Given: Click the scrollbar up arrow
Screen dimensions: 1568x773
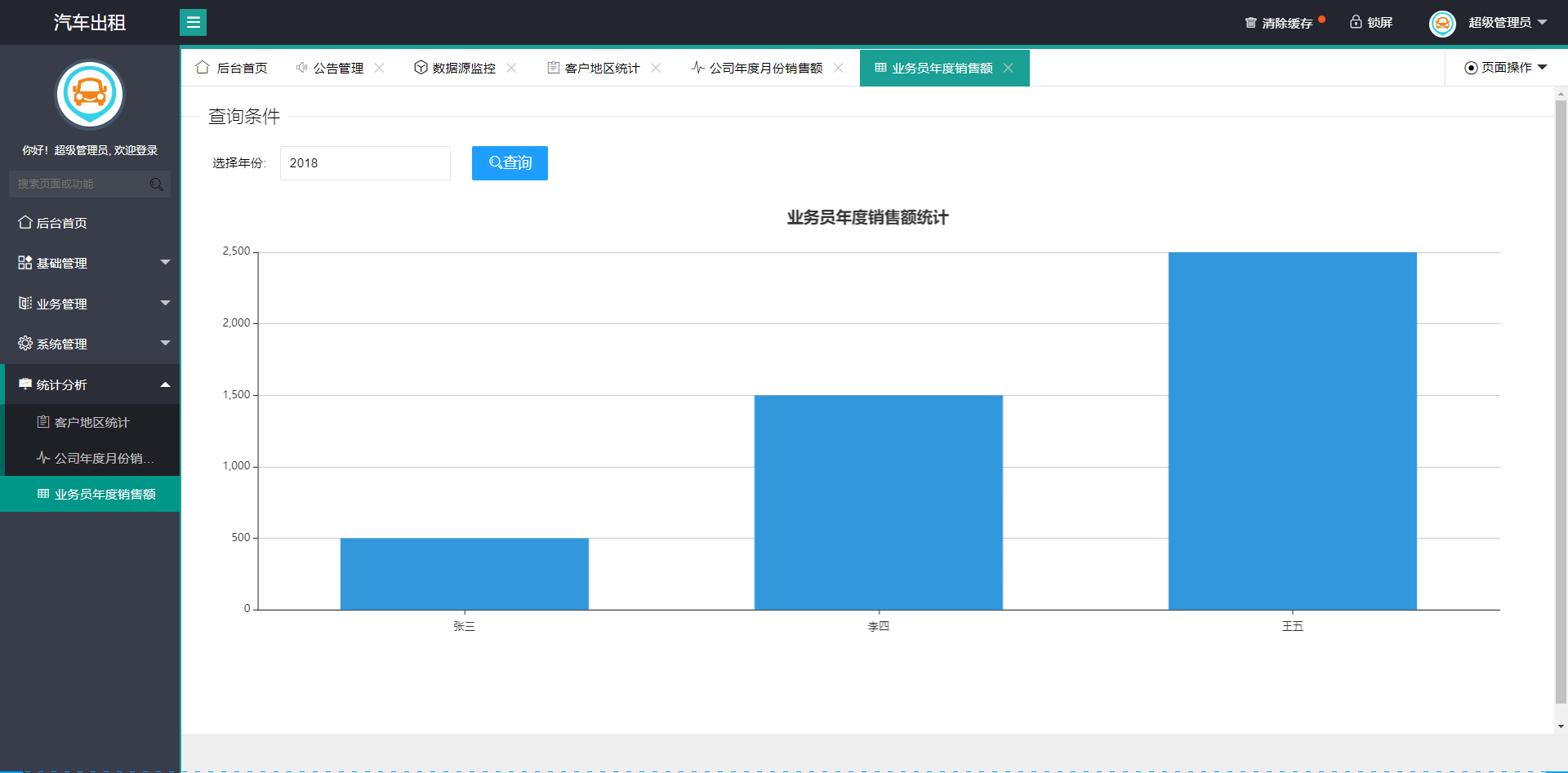Looking at the screenshot, I should (1561, 94).
